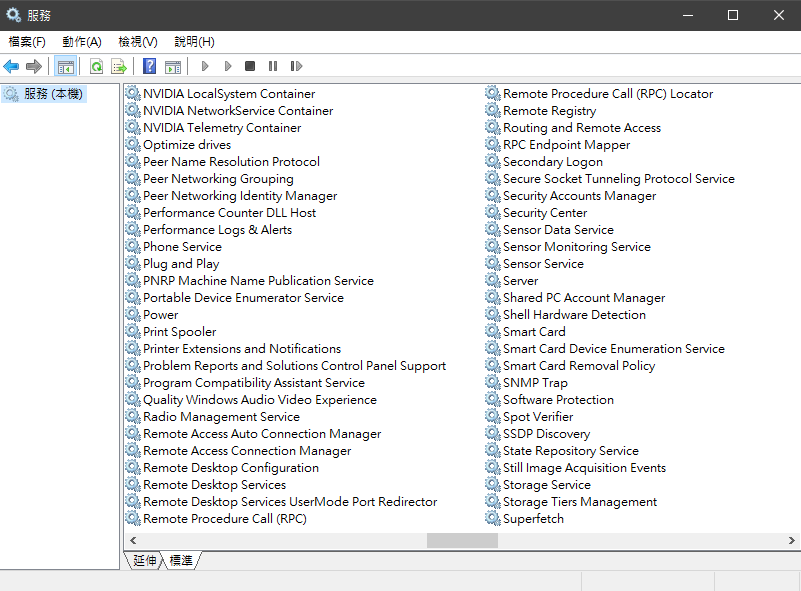Click the Restart Service icon
Image resolution: width=801 pixels, height=591 pixels.
(296, 66)
